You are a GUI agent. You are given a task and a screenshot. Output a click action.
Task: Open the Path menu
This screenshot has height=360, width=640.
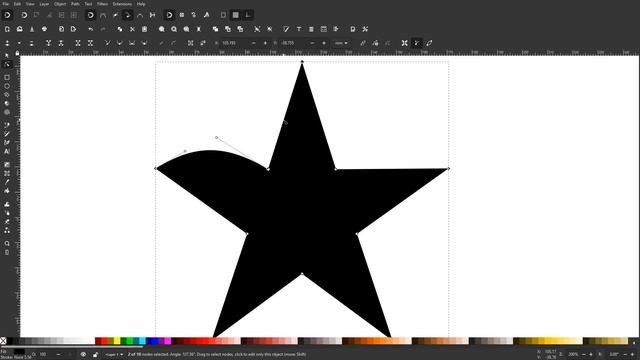click(76, 4)
